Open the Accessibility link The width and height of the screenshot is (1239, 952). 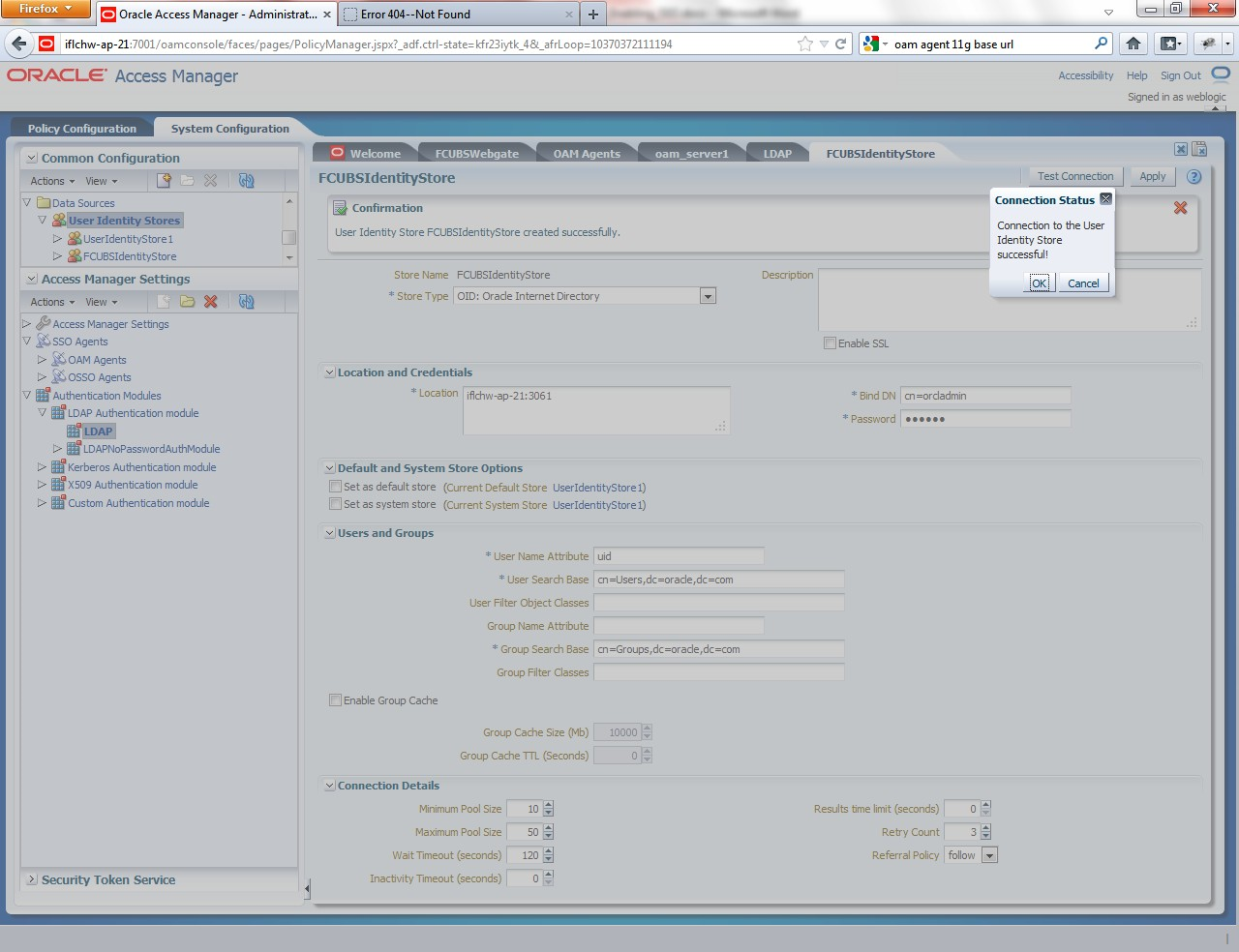(x=1085, y=75)
